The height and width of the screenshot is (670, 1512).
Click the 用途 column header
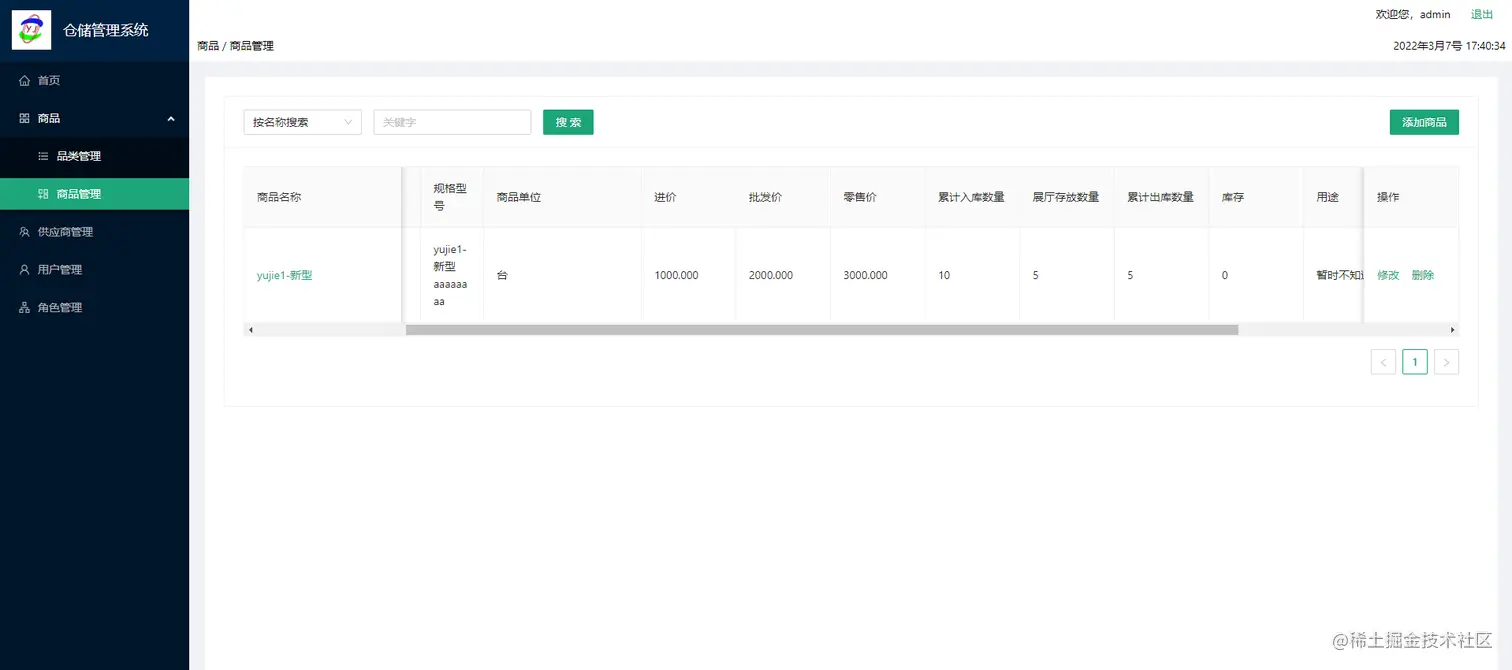(1333, 197)
